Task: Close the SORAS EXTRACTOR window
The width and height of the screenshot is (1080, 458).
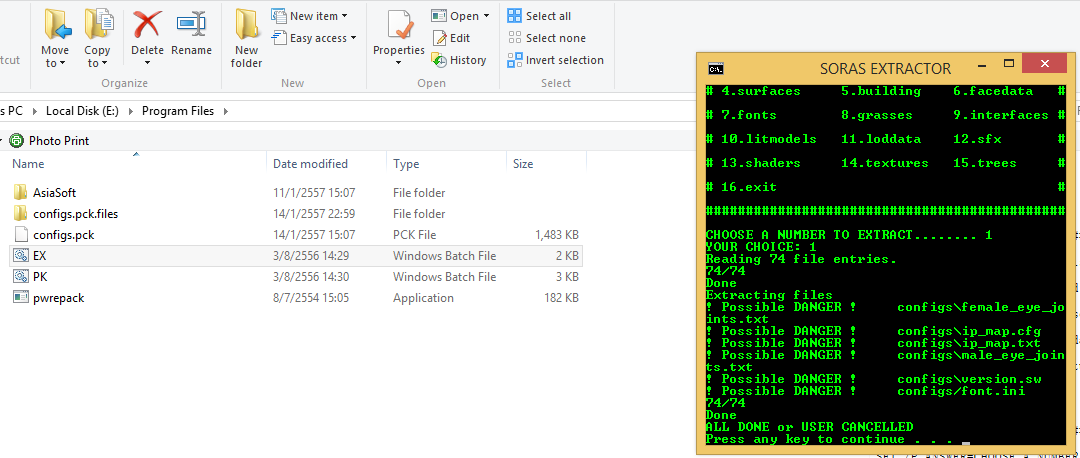Action: (x=1045, y=64)
